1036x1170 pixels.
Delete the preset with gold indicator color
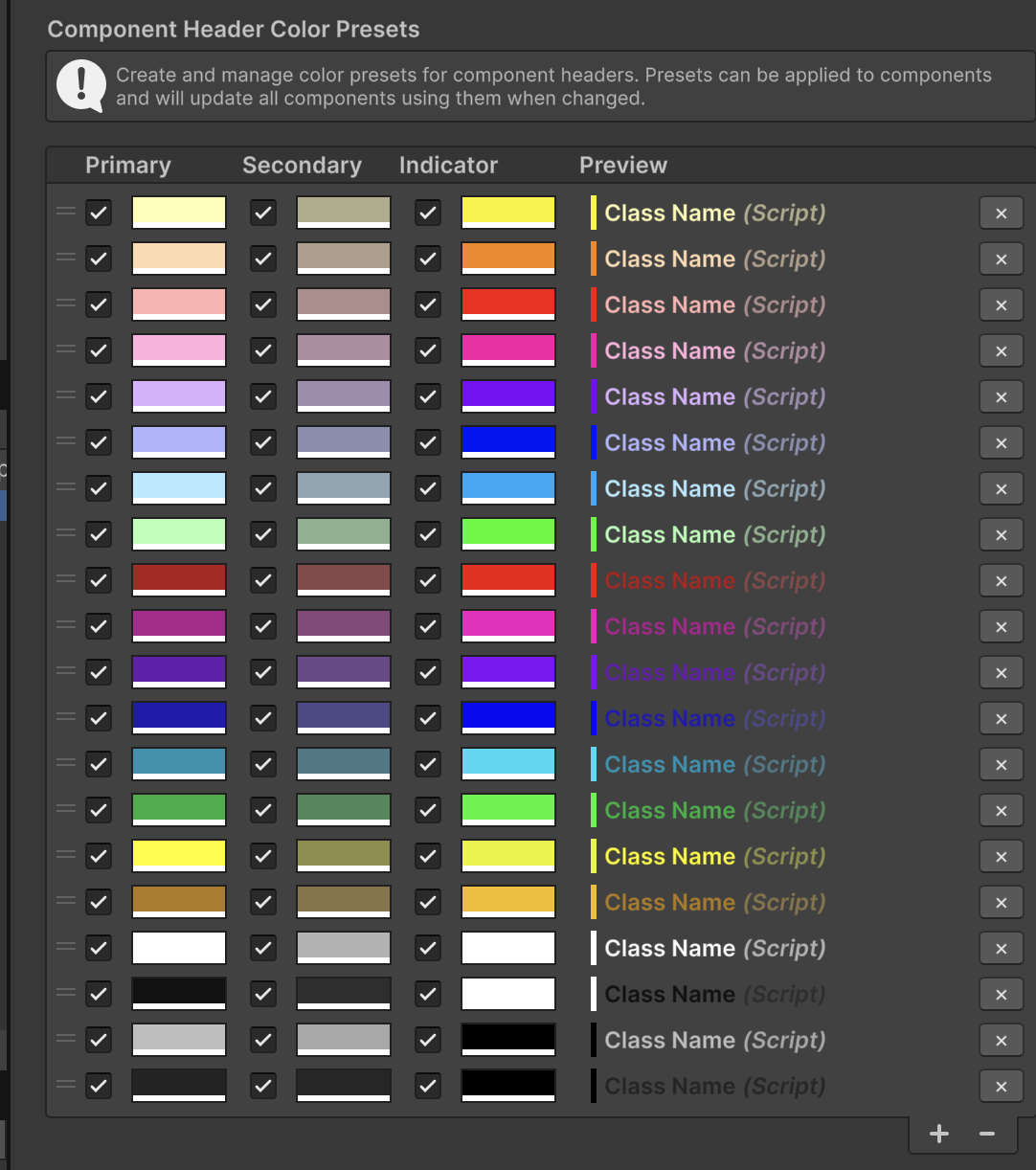coord(1001,903)
